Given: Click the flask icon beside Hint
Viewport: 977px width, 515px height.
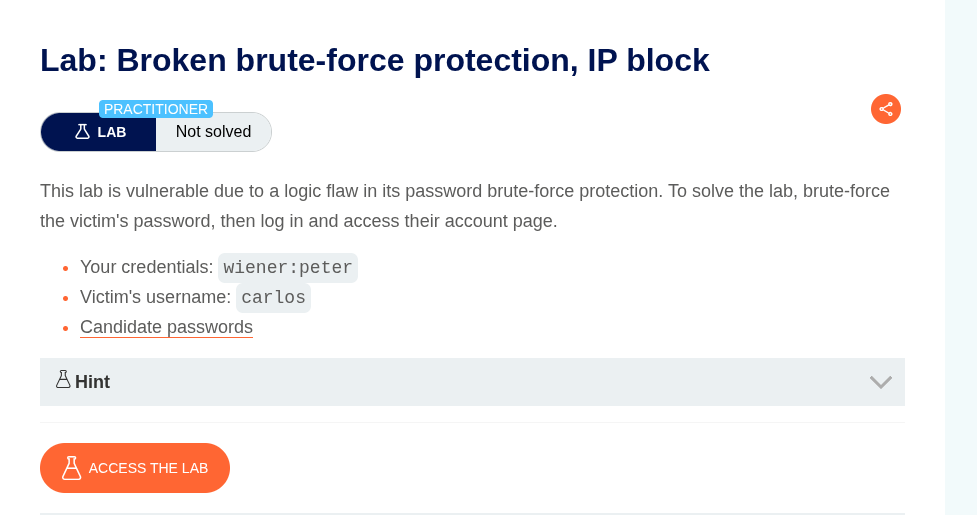Looking at the screenshot, I should [x=63, y=380].
